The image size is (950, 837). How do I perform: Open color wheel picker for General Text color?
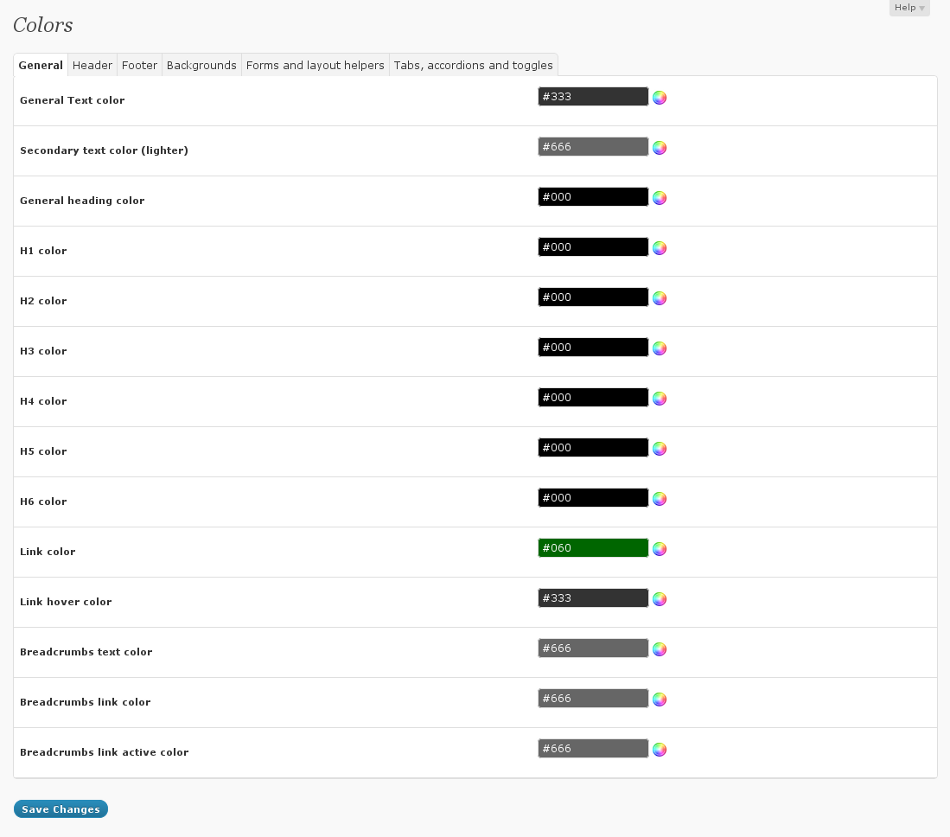[659, 98]
